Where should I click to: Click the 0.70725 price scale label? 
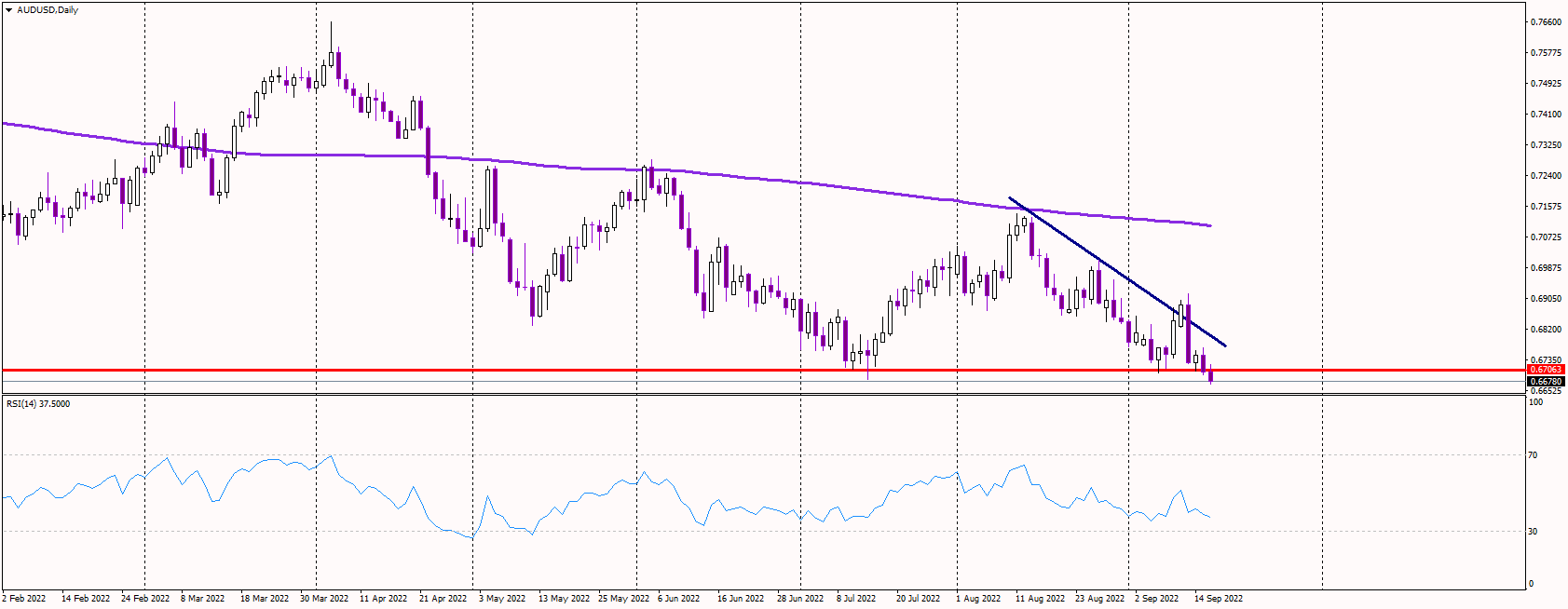click(x=1547, y=237)
